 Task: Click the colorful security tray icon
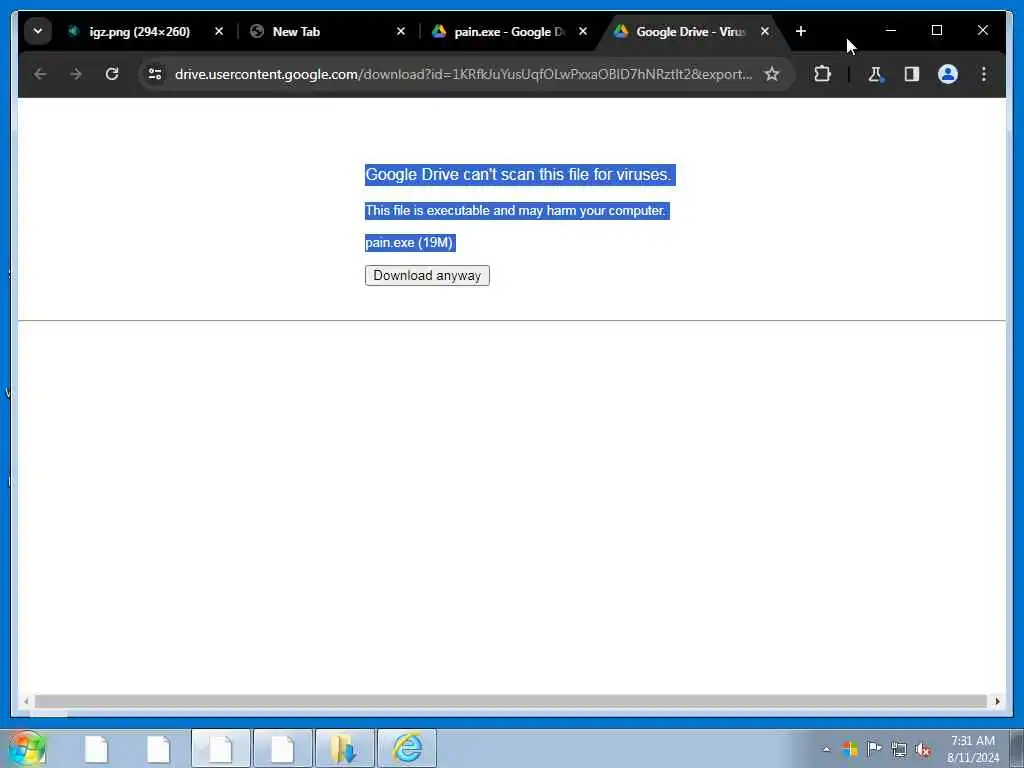850,748
